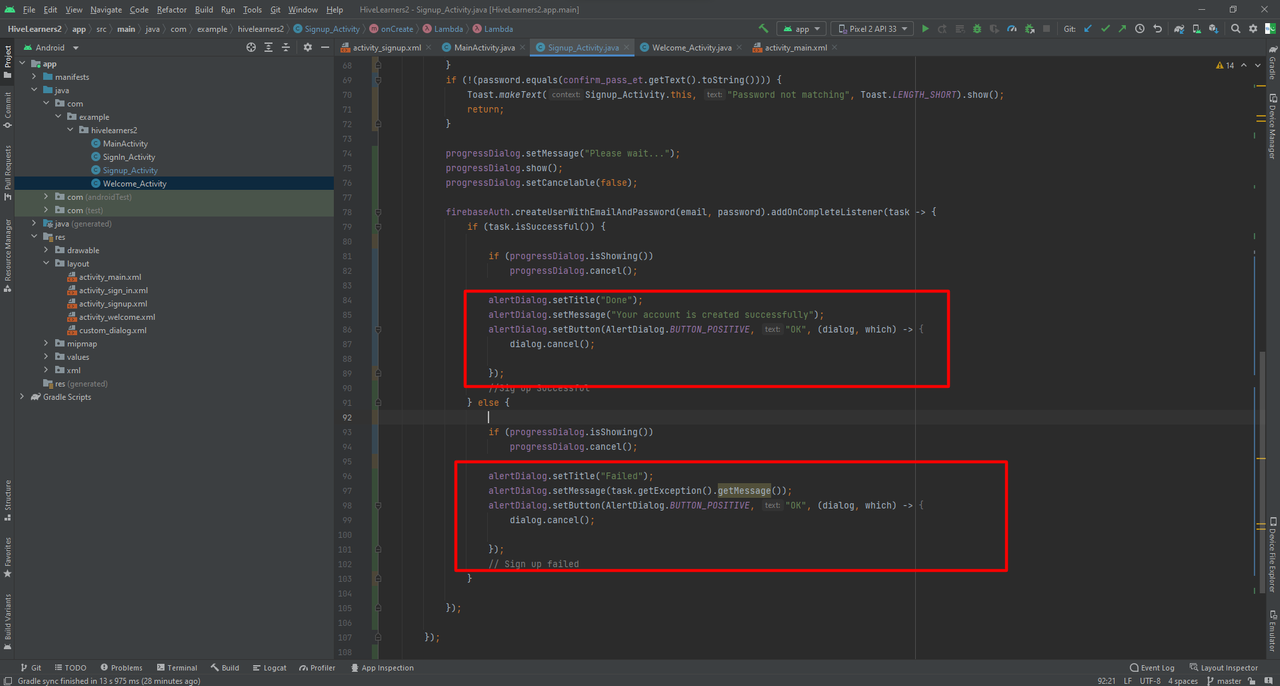Commit changes with the green checkmark icon

tap(1105, 29)
